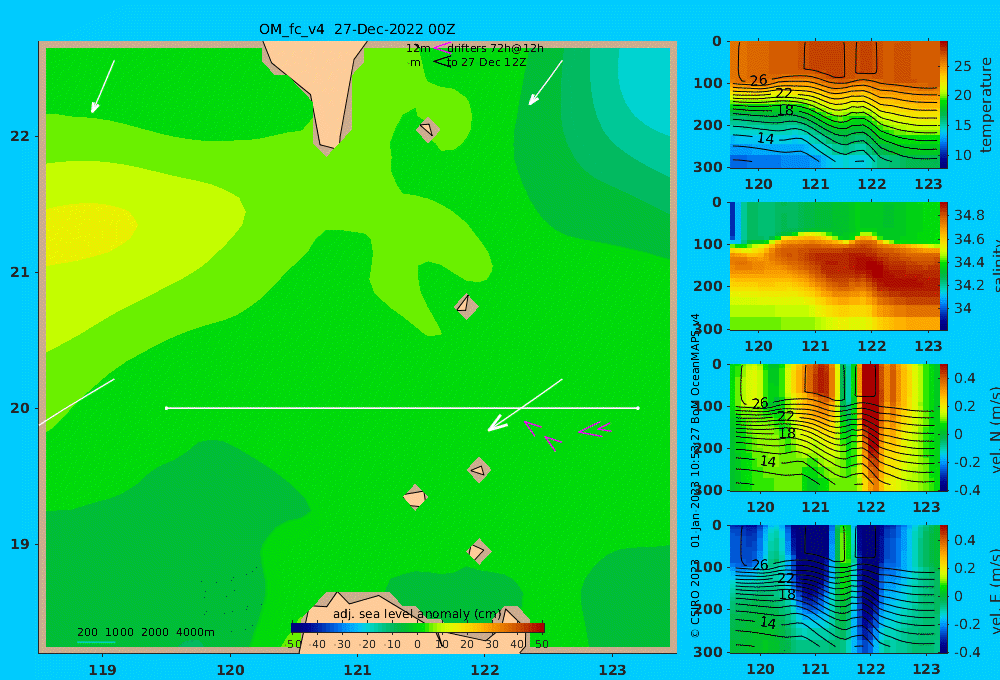Click the salinity colorbar
Image resolution: width=1000 pixels, height=680 pixels.
944,266
